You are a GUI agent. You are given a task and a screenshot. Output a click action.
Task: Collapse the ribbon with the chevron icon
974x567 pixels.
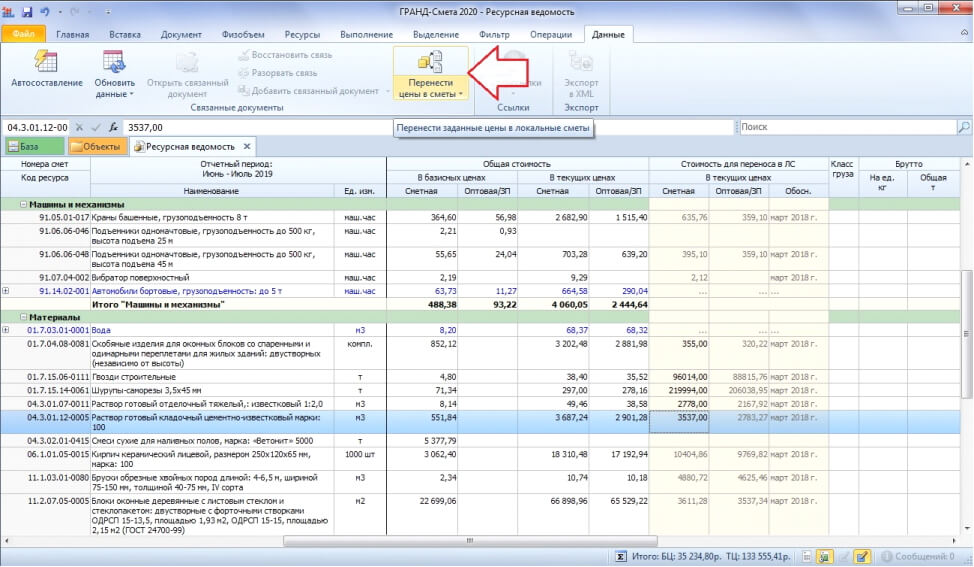(x=965, y=32)
